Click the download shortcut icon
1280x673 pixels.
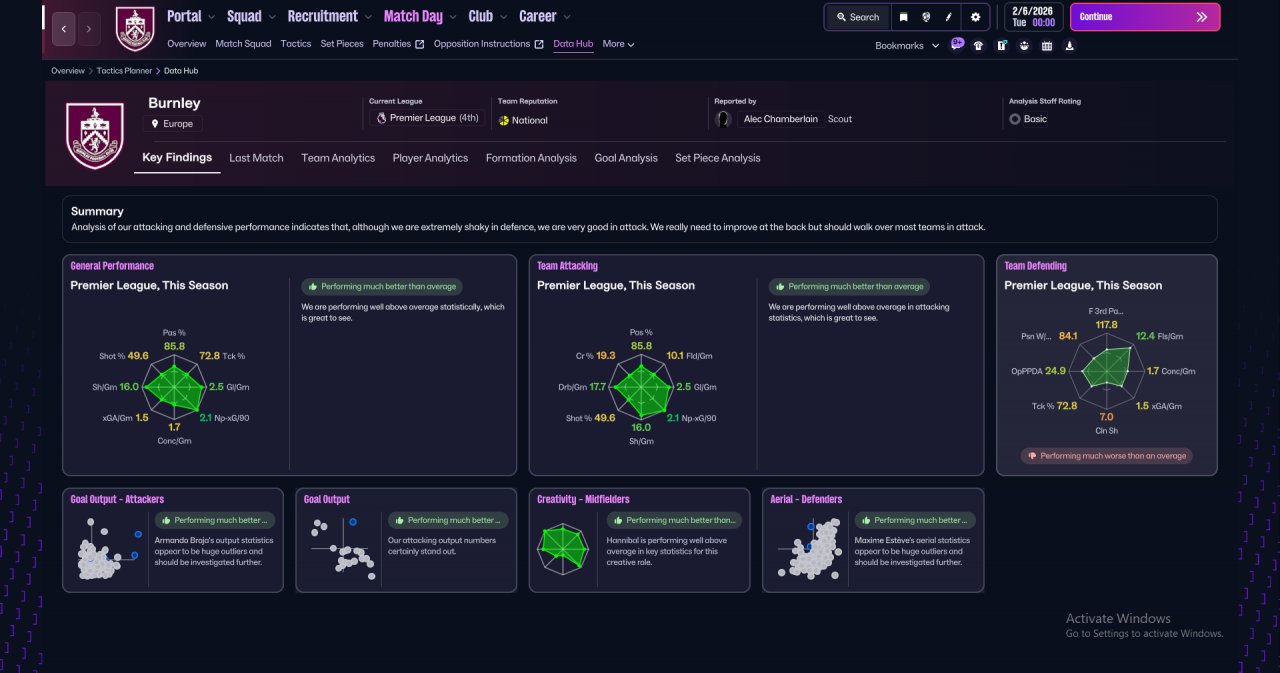pyautogui.click(x=1070, y=45)
